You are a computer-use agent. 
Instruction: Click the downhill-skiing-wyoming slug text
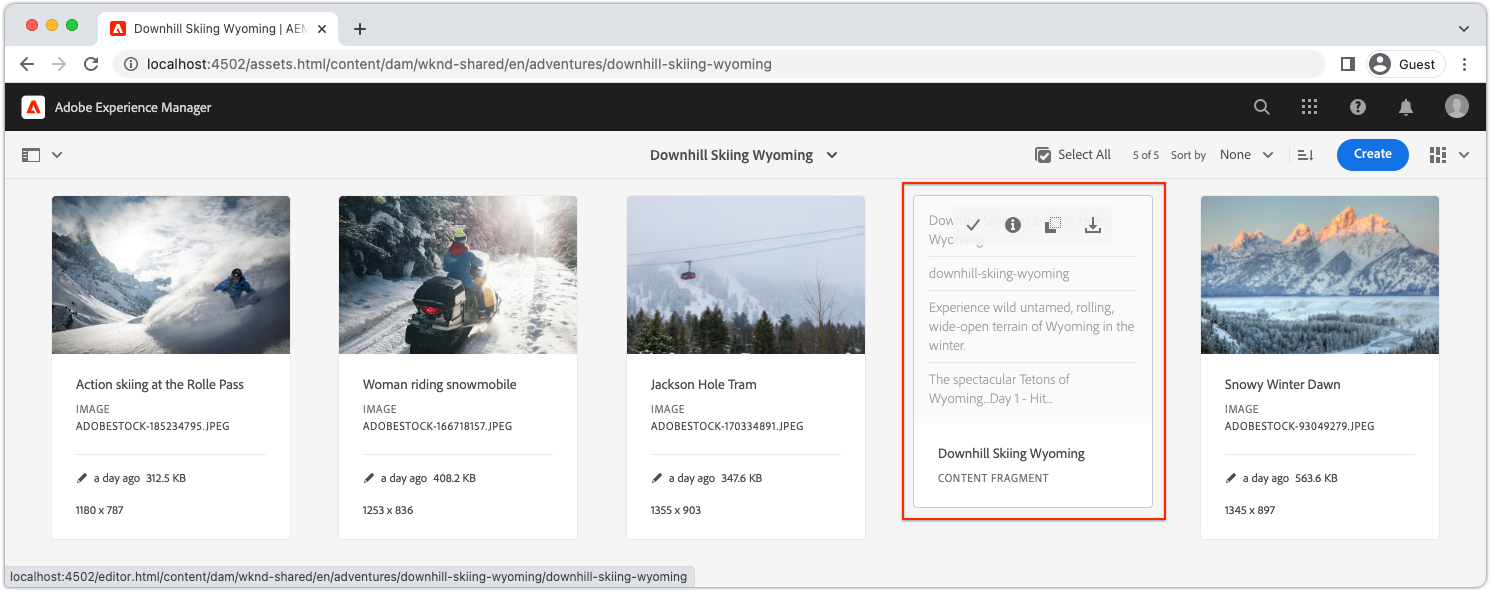click(999, 273)
